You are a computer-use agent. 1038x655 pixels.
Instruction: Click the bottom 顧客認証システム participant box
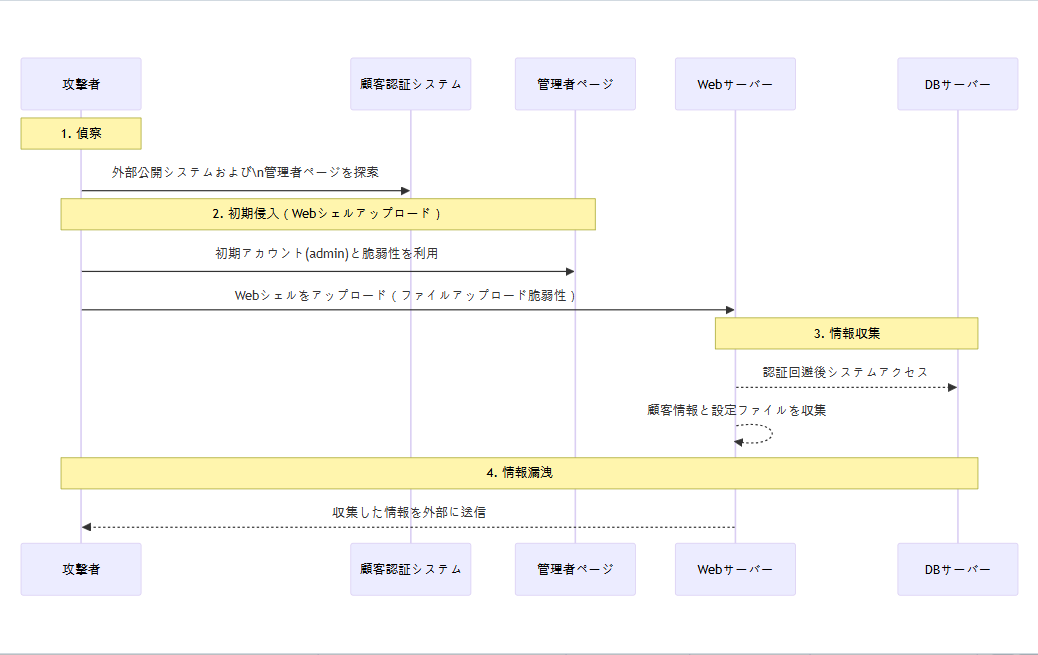pos(410,570)
